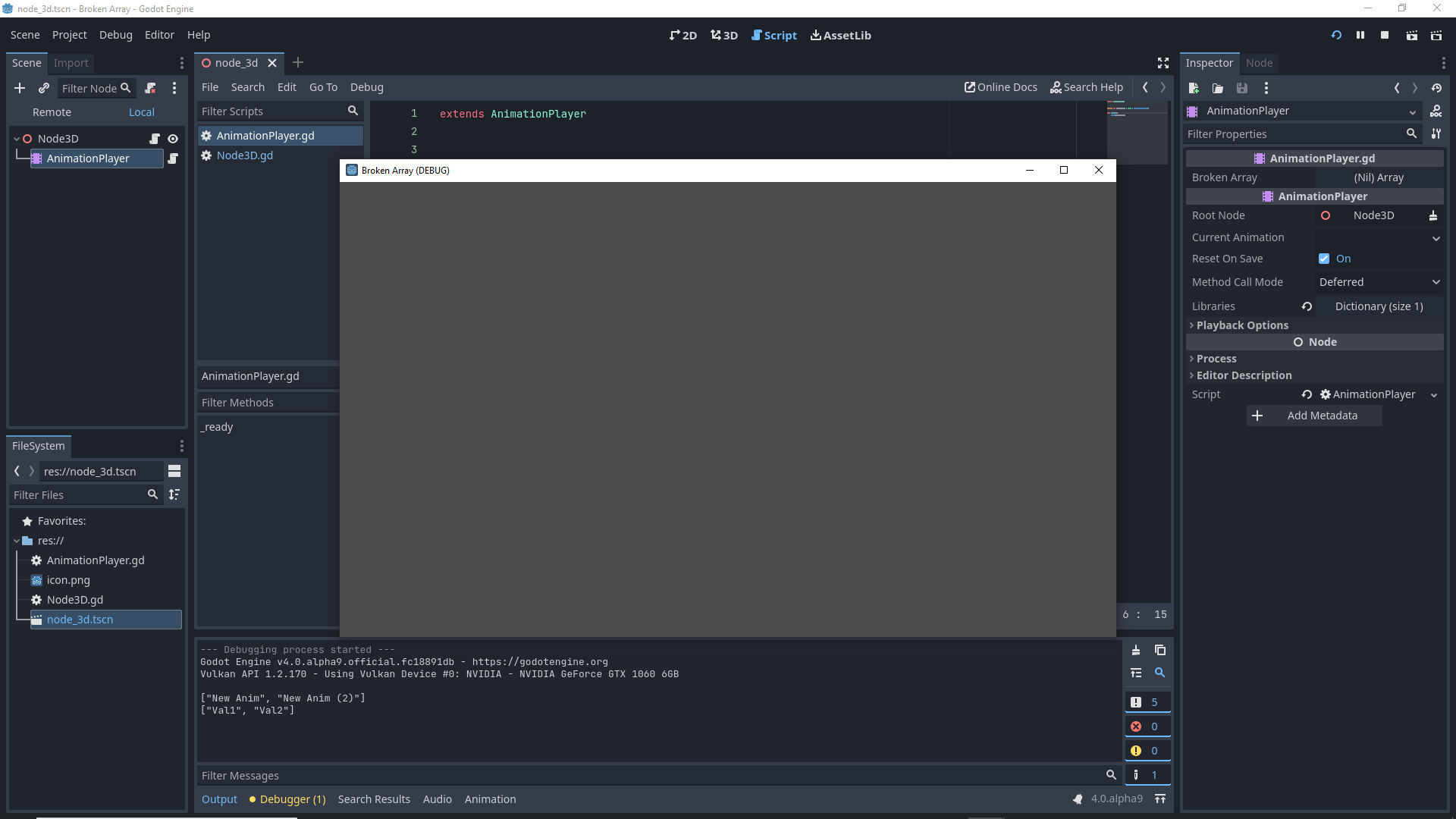Copy the debugger output text
This screenshot has height=819, width=1456.
pyautogui.click(x=1159, y=650)
